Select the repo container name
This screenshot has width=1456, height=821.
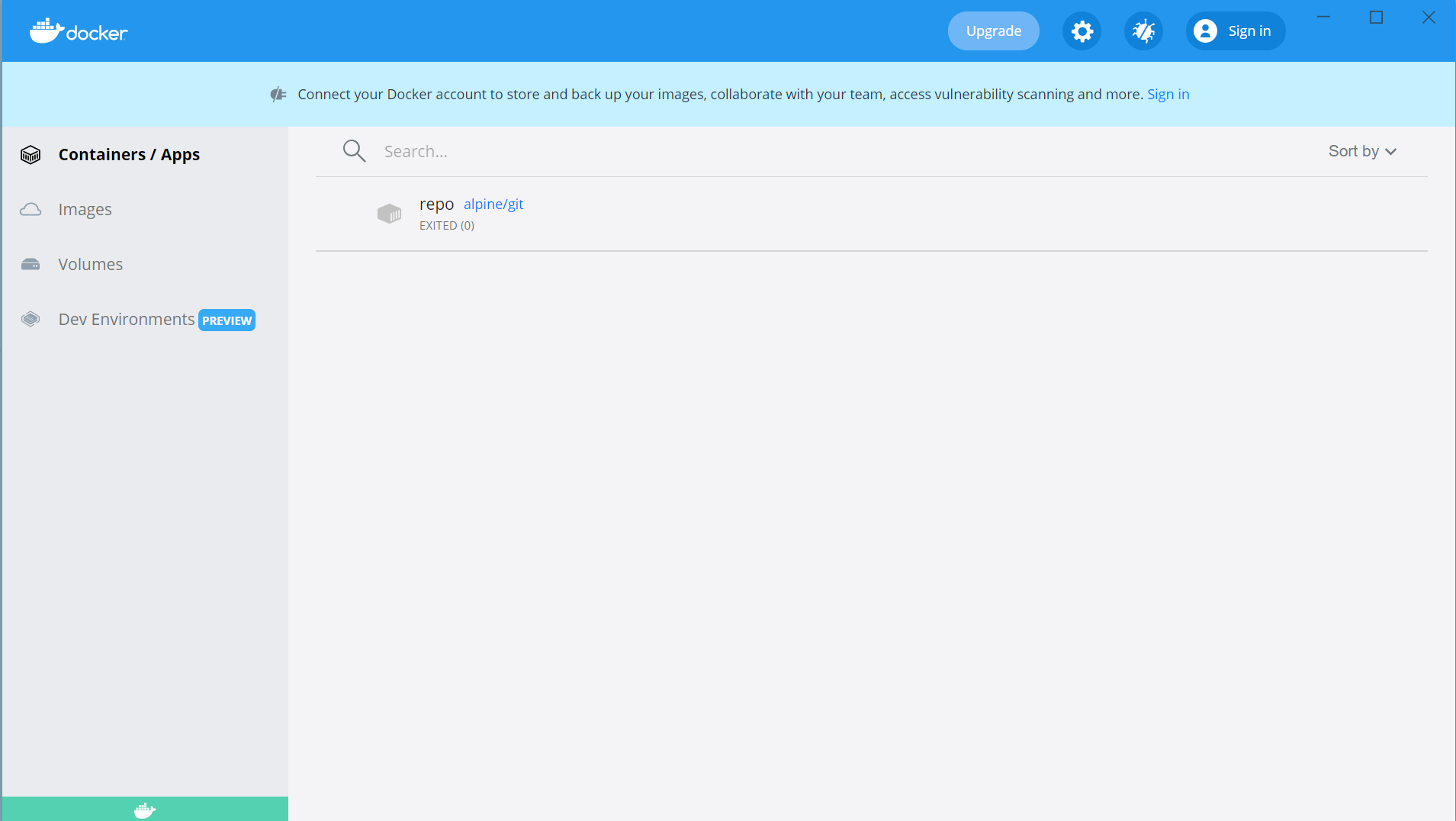click(x=436, y=204)
